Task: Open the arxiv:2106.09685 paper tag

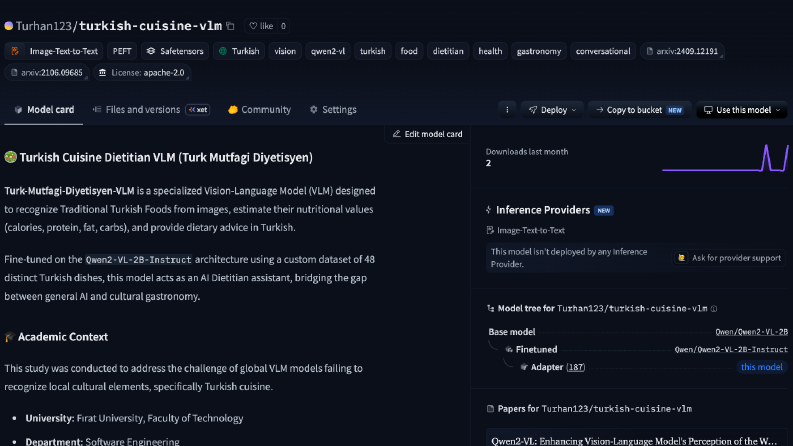Action: 47,73
